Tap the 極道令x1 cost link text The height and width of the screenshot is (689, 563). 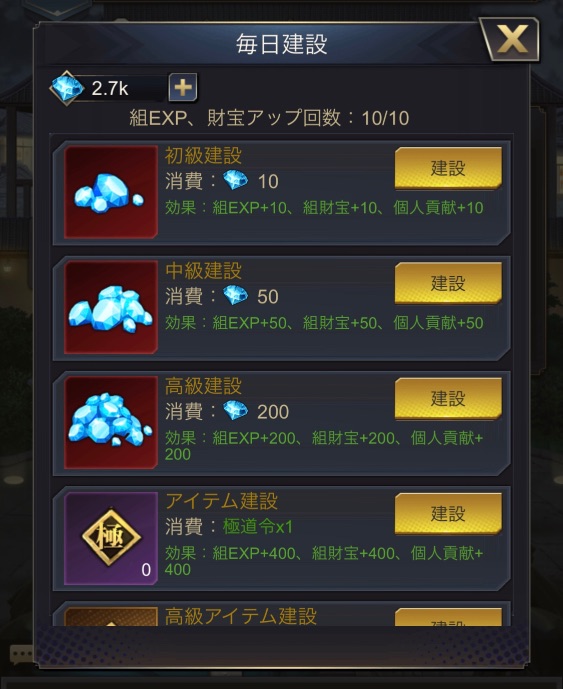tap(258, 526)
